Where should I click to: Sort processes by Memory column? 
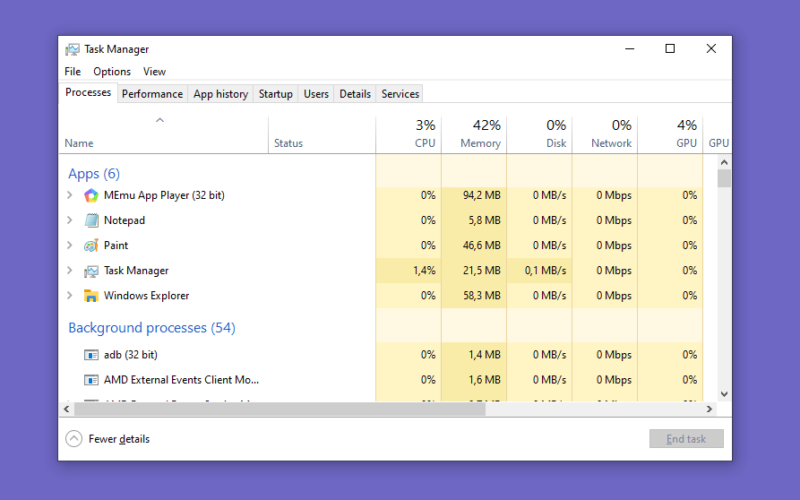click(x=474, y=134)
